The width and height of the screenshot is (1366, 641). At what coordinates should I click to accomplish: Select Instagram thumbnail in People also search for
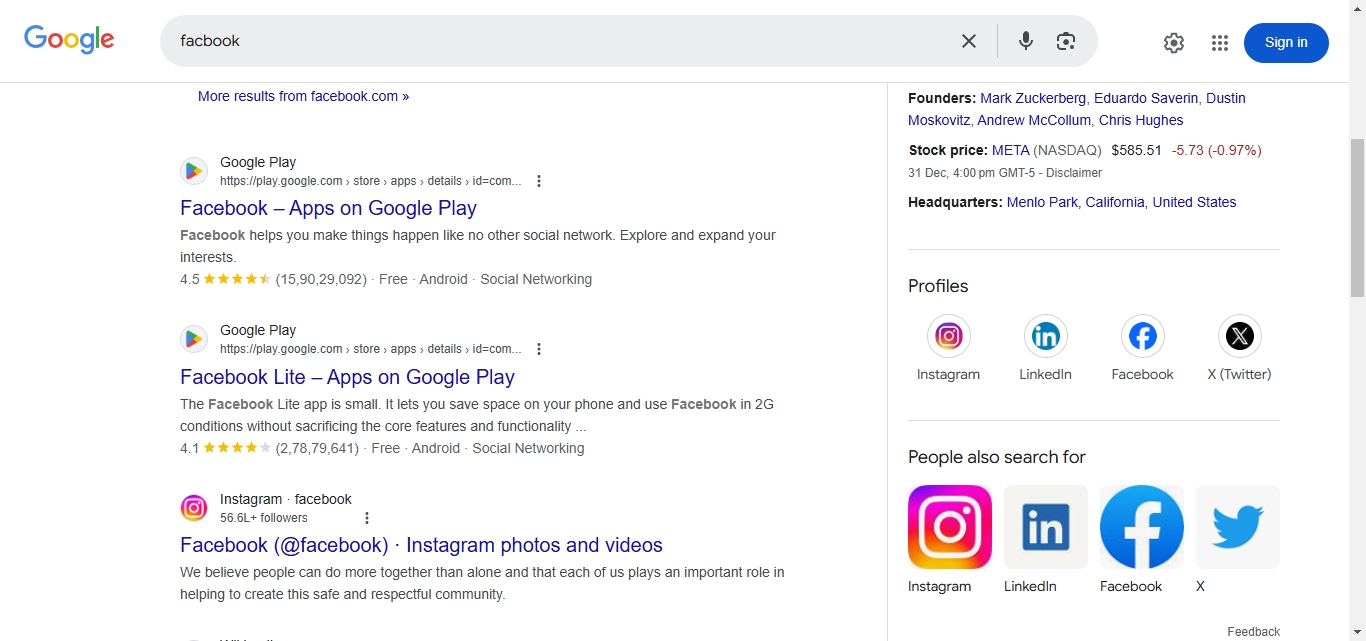[950, 527]
